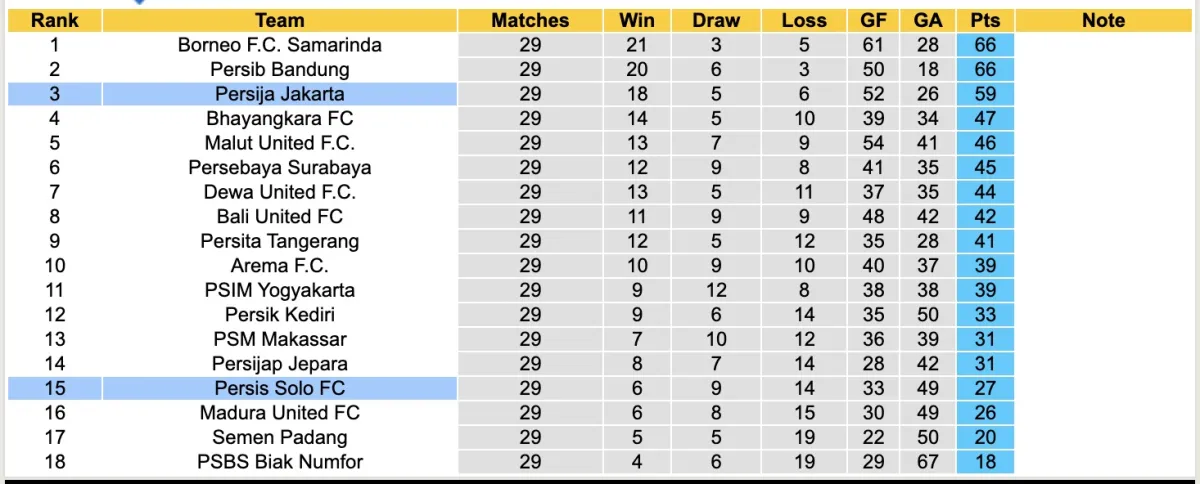Click the Win column header

[x=637, y=20]
